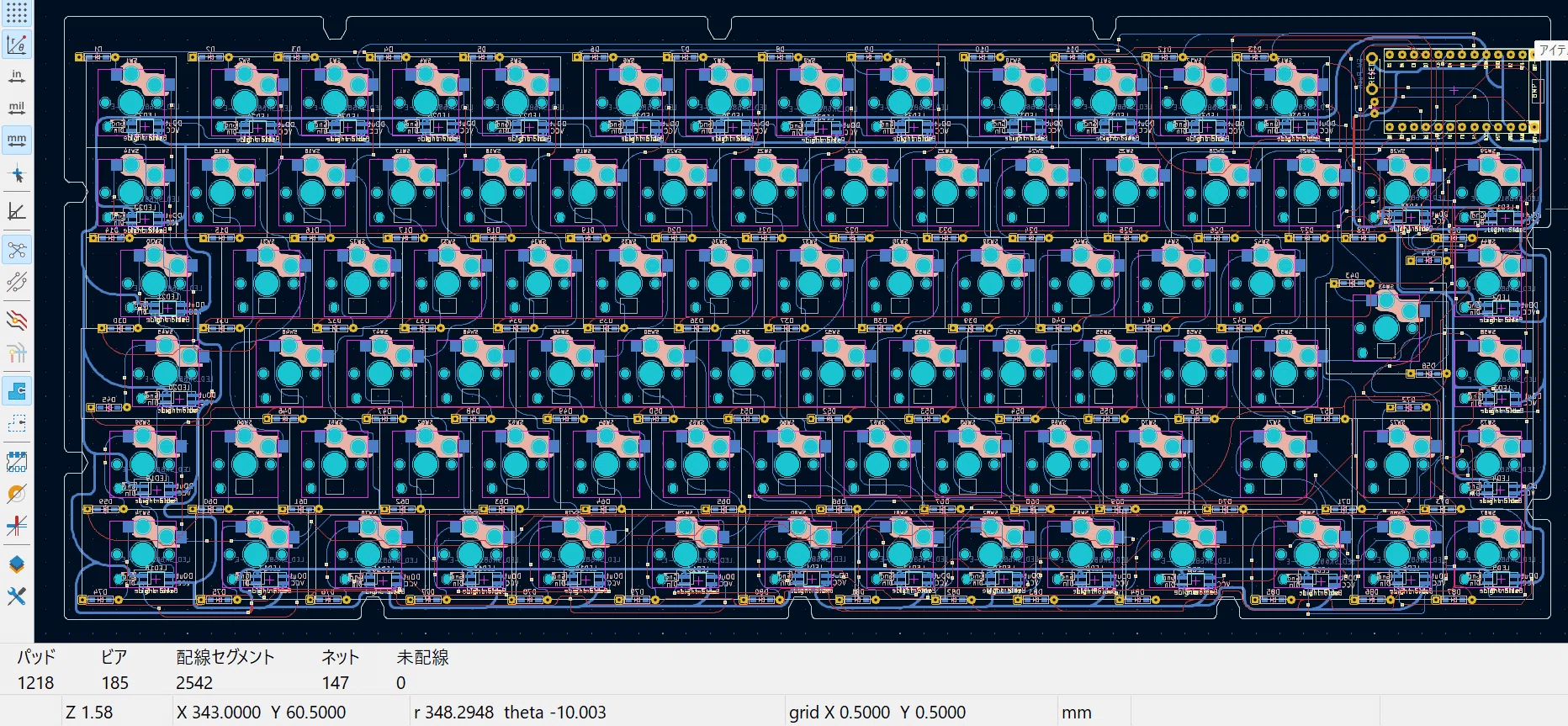Cycle inactive layers display mode icon

click(x=16, y=320)
